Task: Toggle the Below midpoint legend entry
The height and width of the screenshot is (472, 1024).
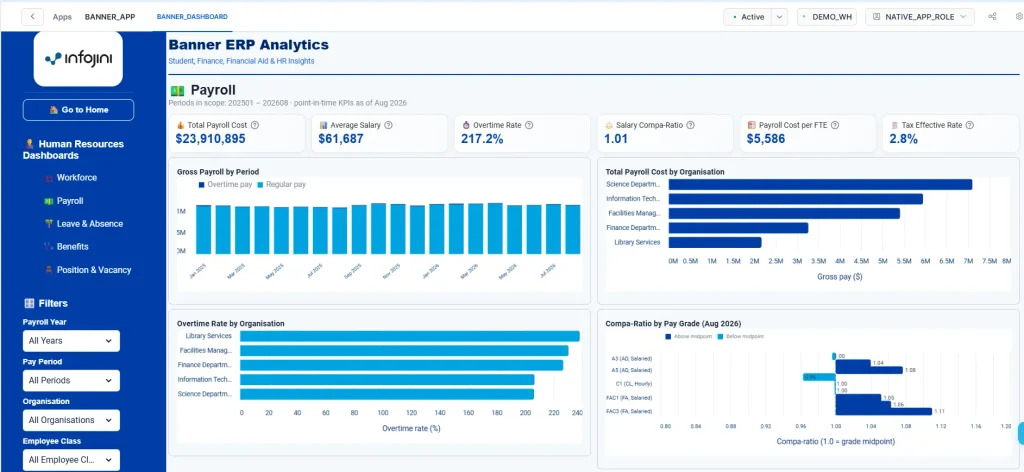Action: [740, 337]
